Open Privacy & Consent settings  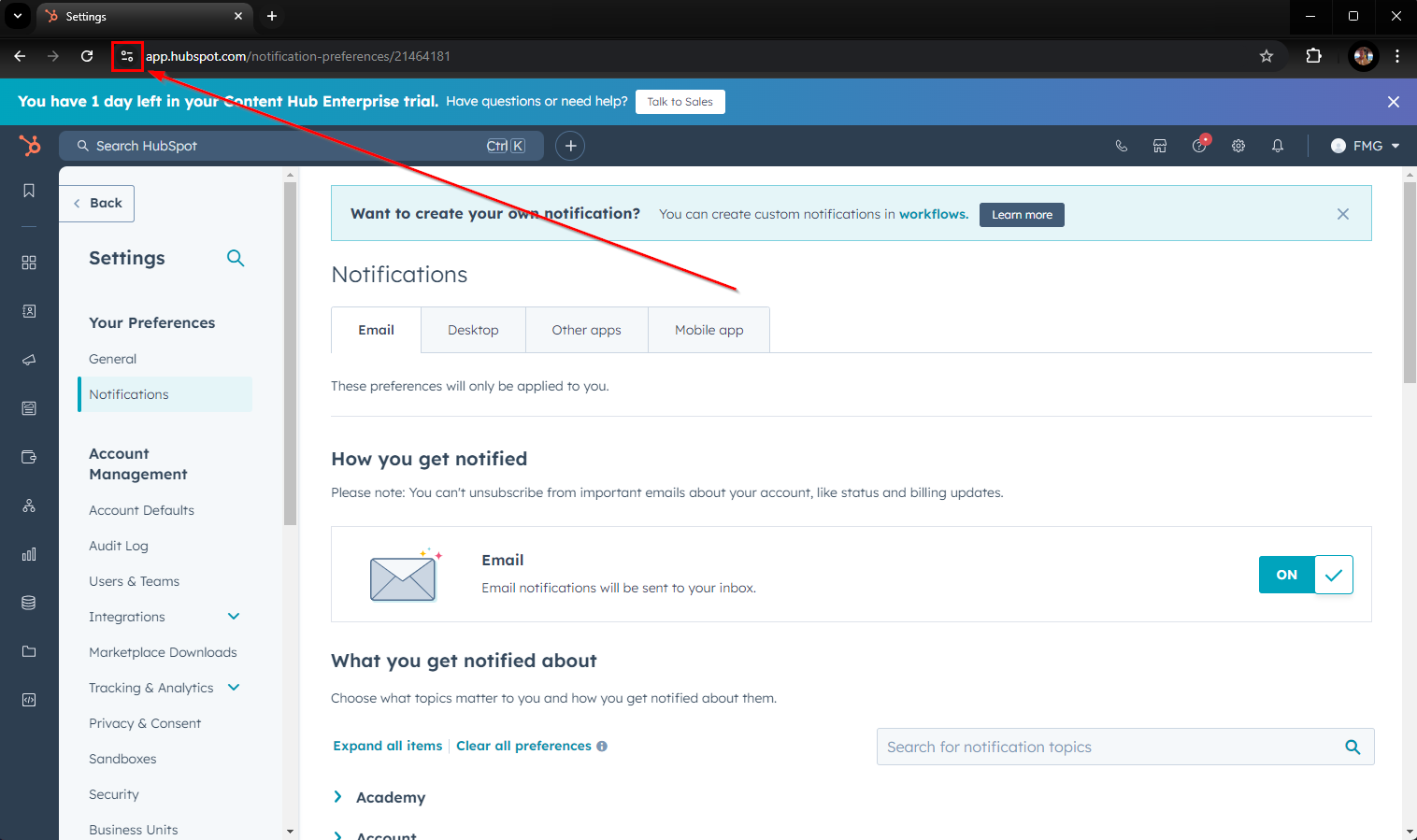145,723
